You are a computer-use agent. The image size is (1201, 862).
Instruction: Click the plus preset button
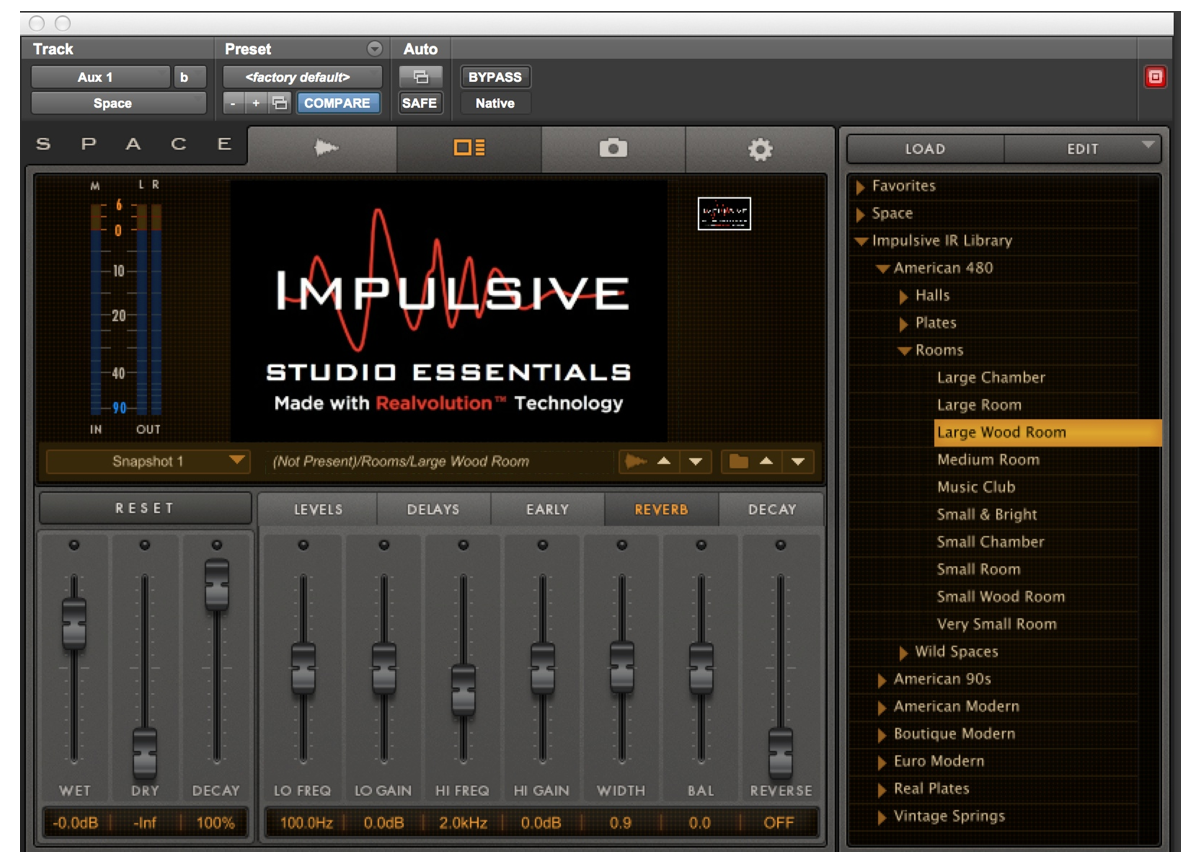pos(256,103)
